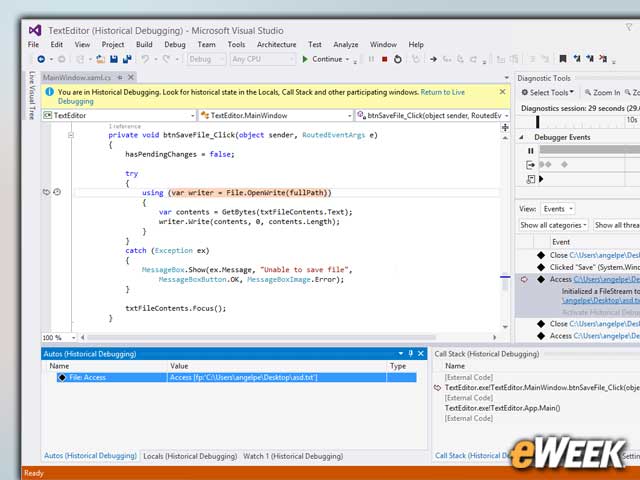This screenshot has width=640, height=480.
Task: Click the Clear Bookmarks icon with red X
Action: point(603,59)
